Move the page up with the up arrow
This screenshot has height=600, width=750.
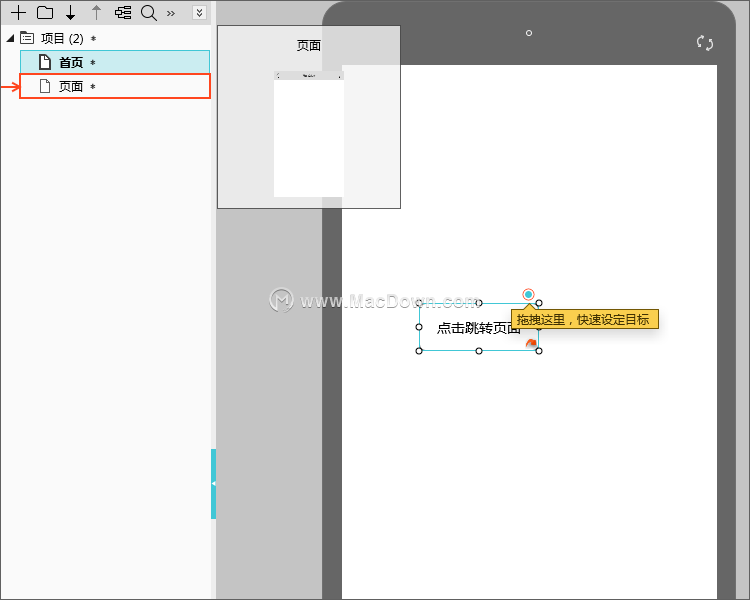pyautogui.click(x=97, y=13)
